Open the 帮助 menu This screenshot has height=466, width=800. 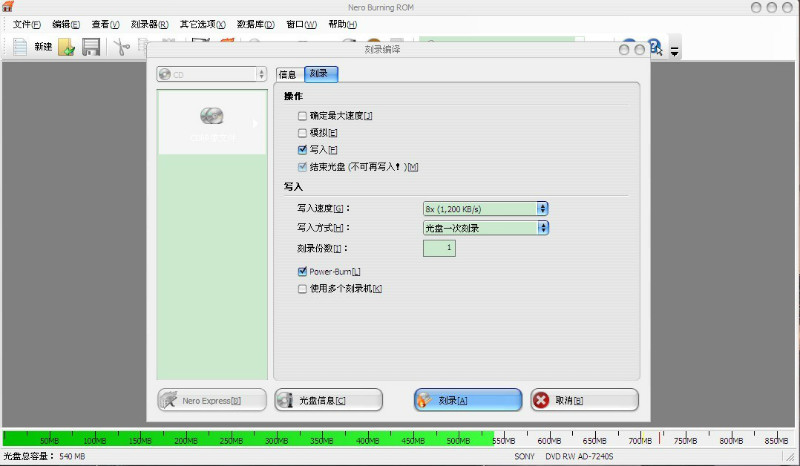pyautogui.click(x=342, y=24)
